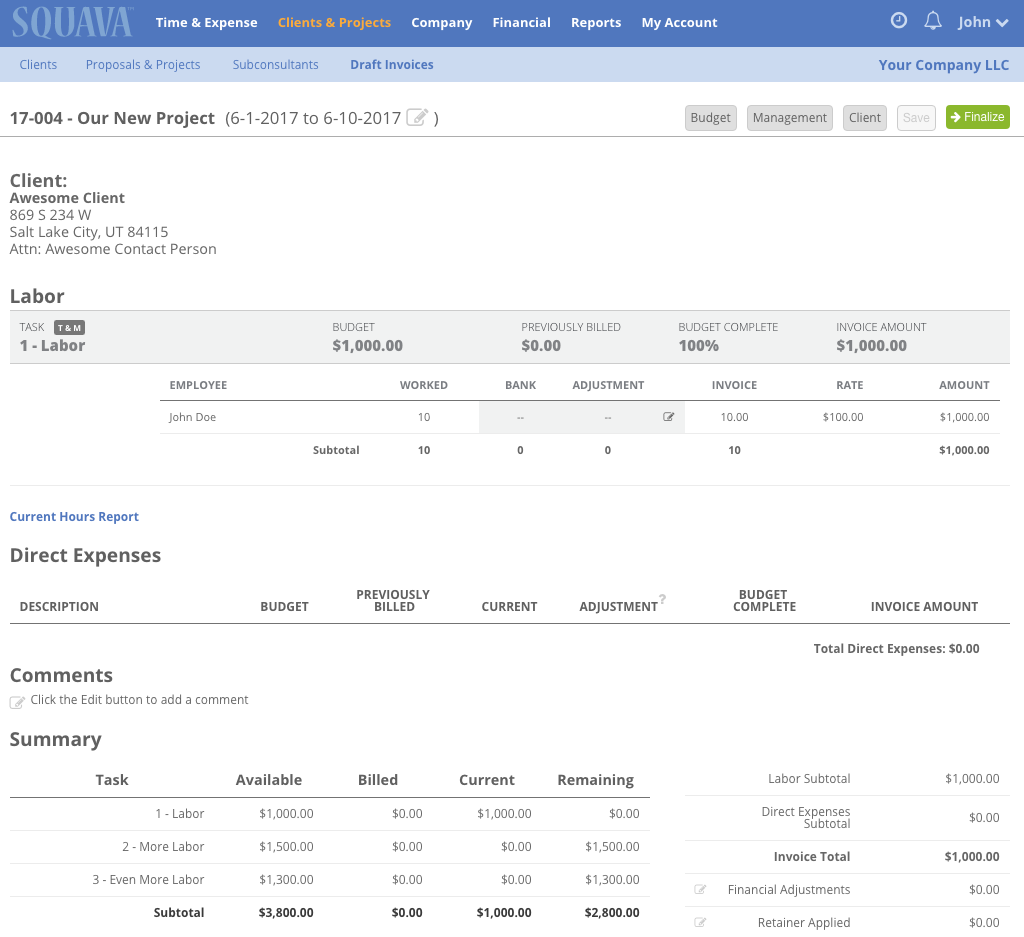
Task: Edit Financial Adjustments pencil icon
Action: 700,889
